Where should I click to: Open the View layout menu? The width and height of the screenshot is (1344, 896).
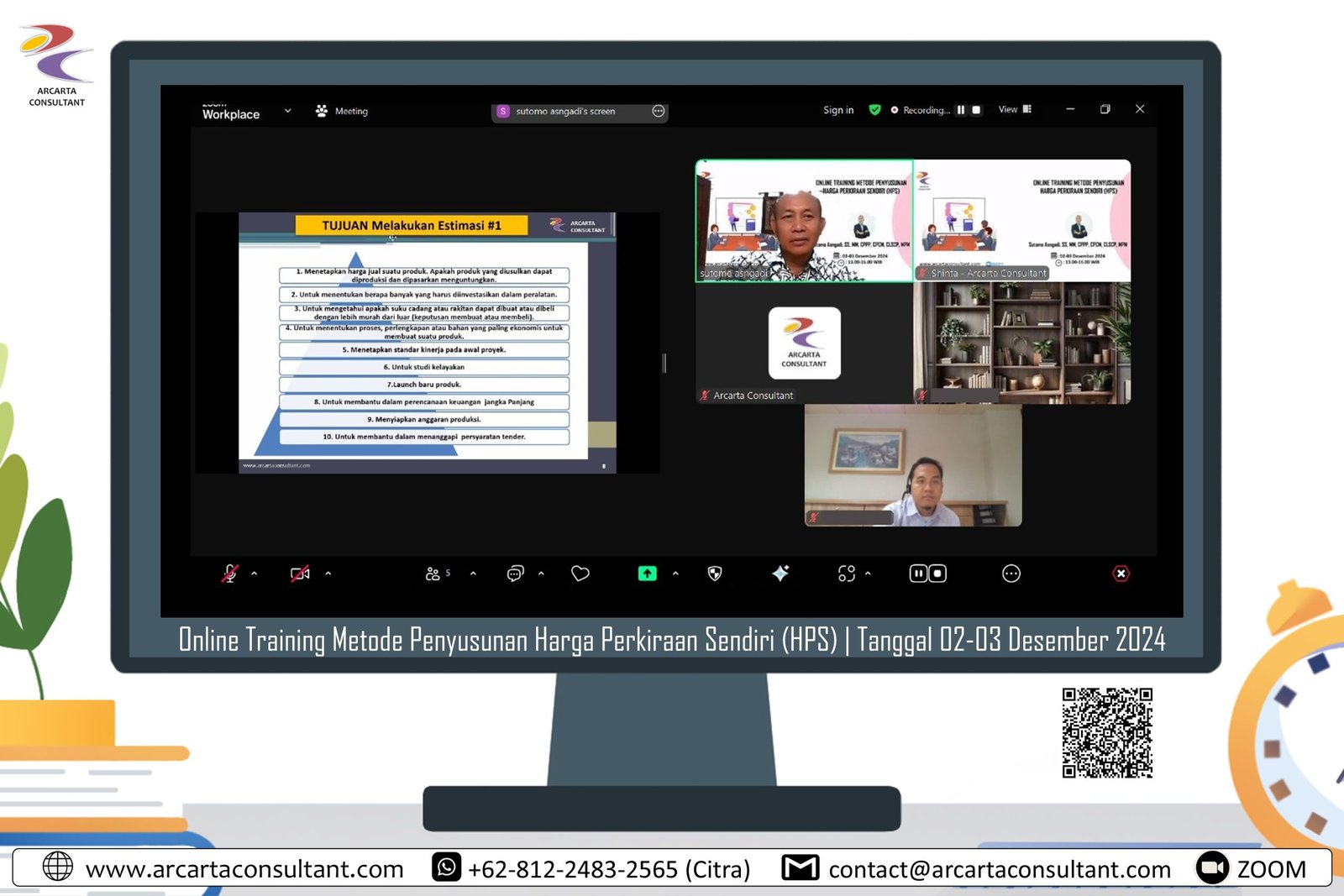click(x=1015, y=110)
